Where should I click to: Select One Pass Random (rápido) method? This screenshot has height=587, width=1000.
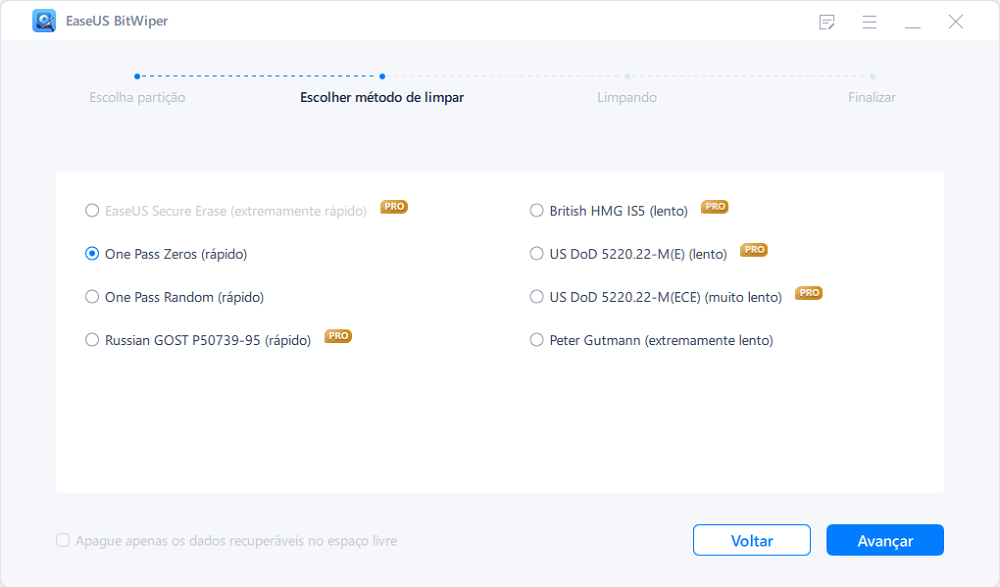(x=93, y=297)
